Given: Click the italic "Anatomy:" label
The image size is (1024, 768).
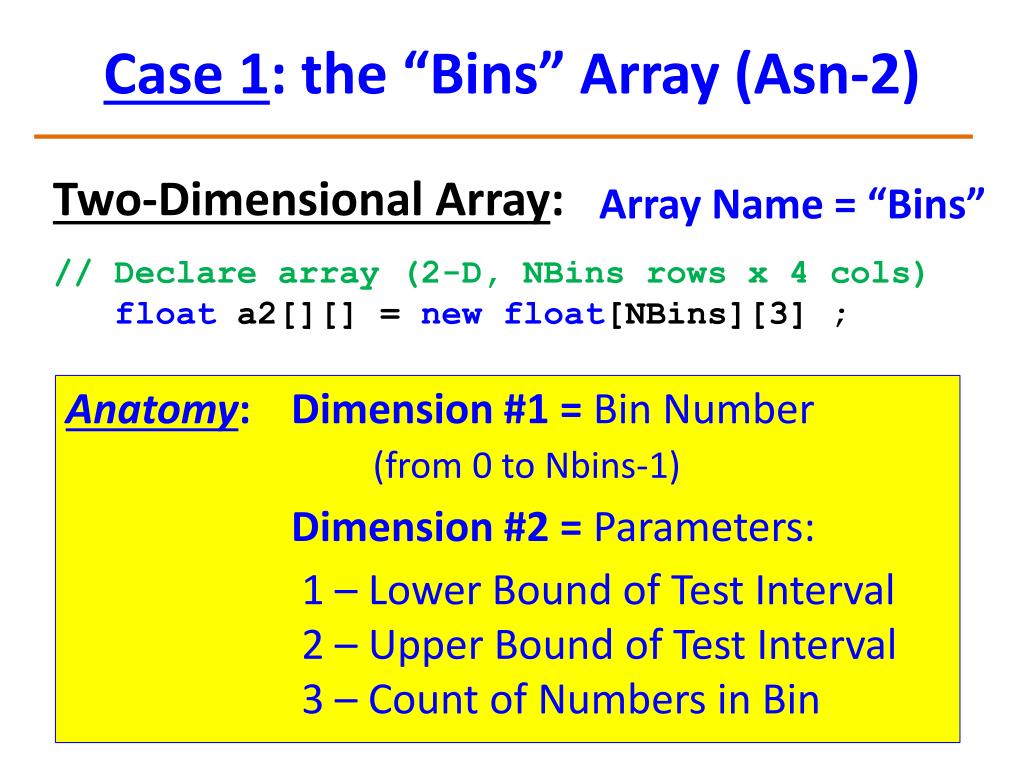Looking at the screenshot, I should pos(157,411).
